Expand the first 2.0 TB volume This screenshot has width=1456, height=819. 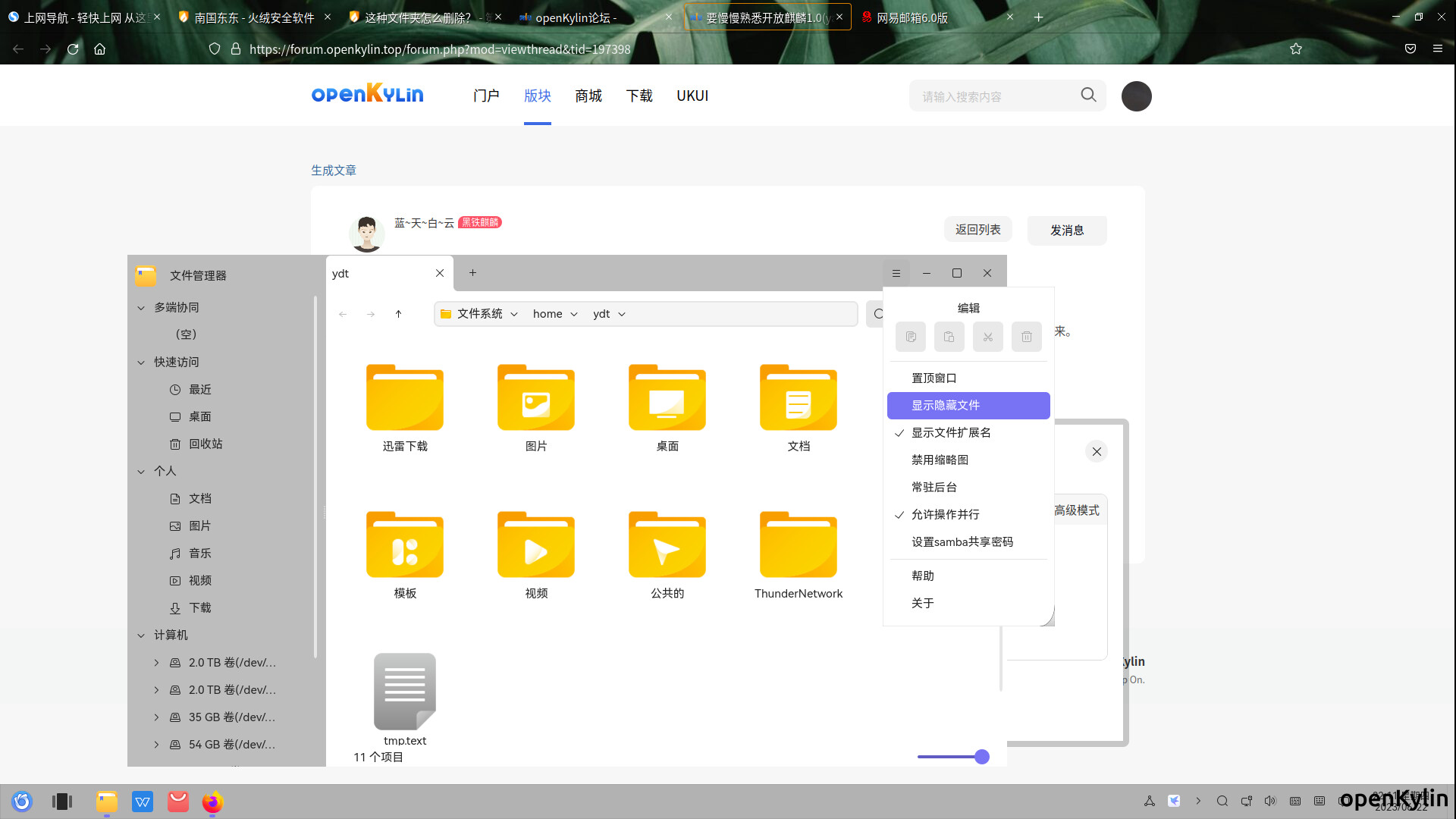(156, 662)
